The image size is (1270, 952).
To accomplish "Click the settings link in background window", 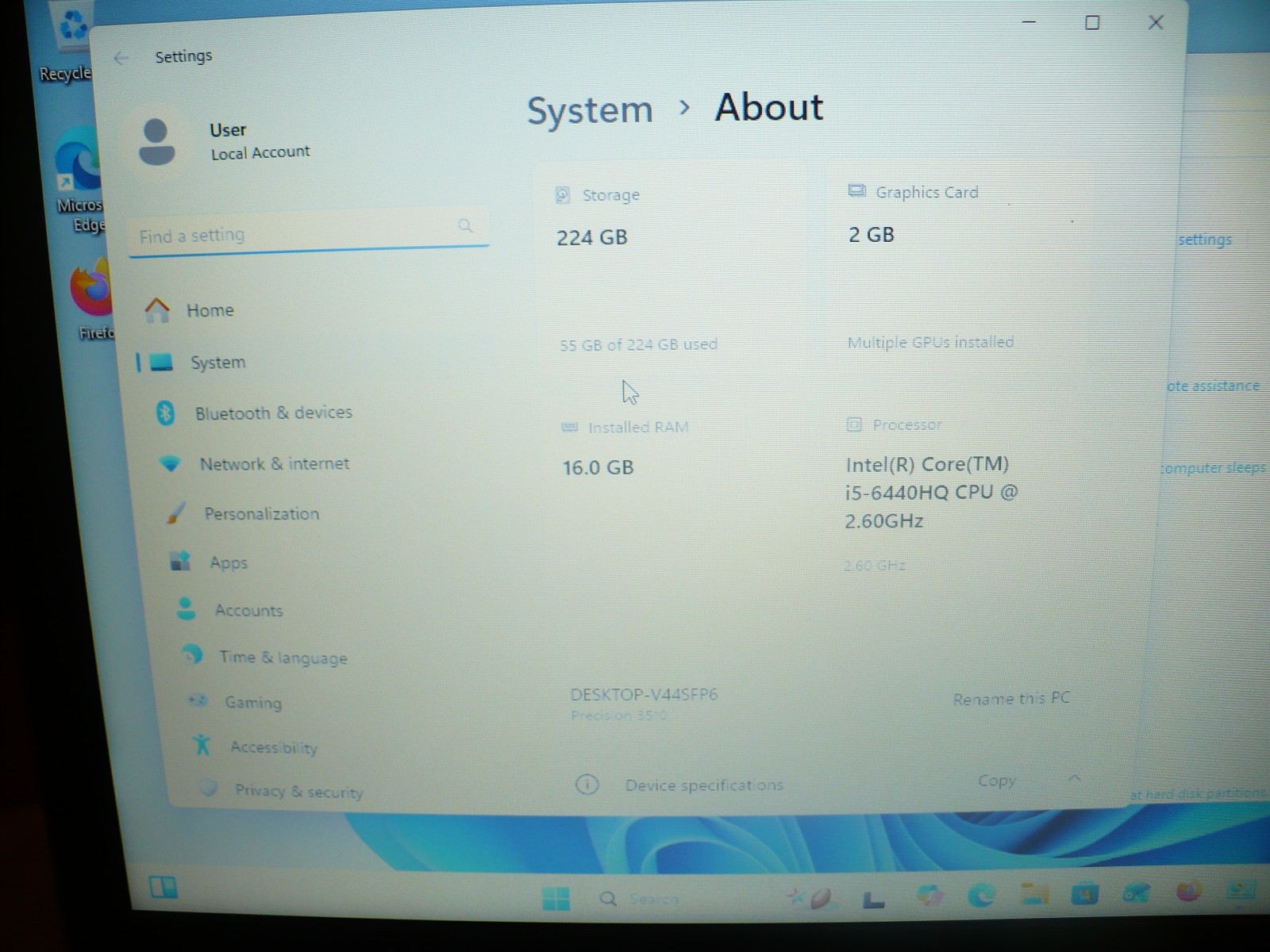I will [x=1205, y=240].
